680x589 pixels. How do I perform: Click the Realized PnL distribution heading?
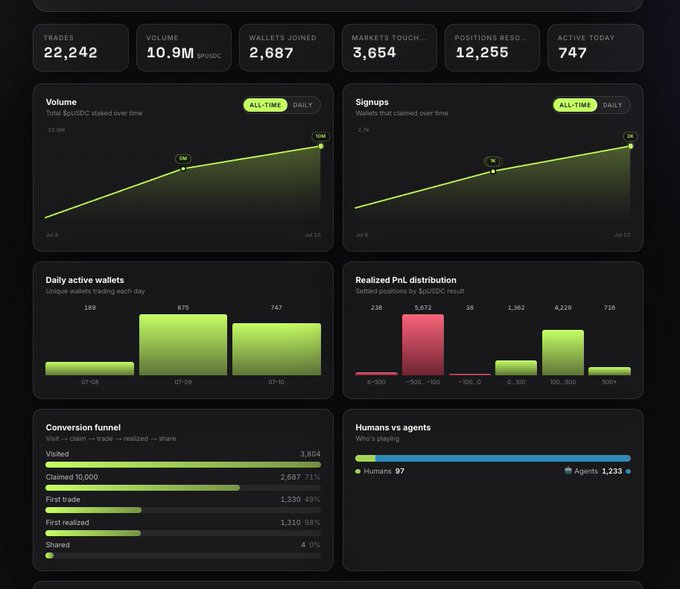tap(405, 280)
